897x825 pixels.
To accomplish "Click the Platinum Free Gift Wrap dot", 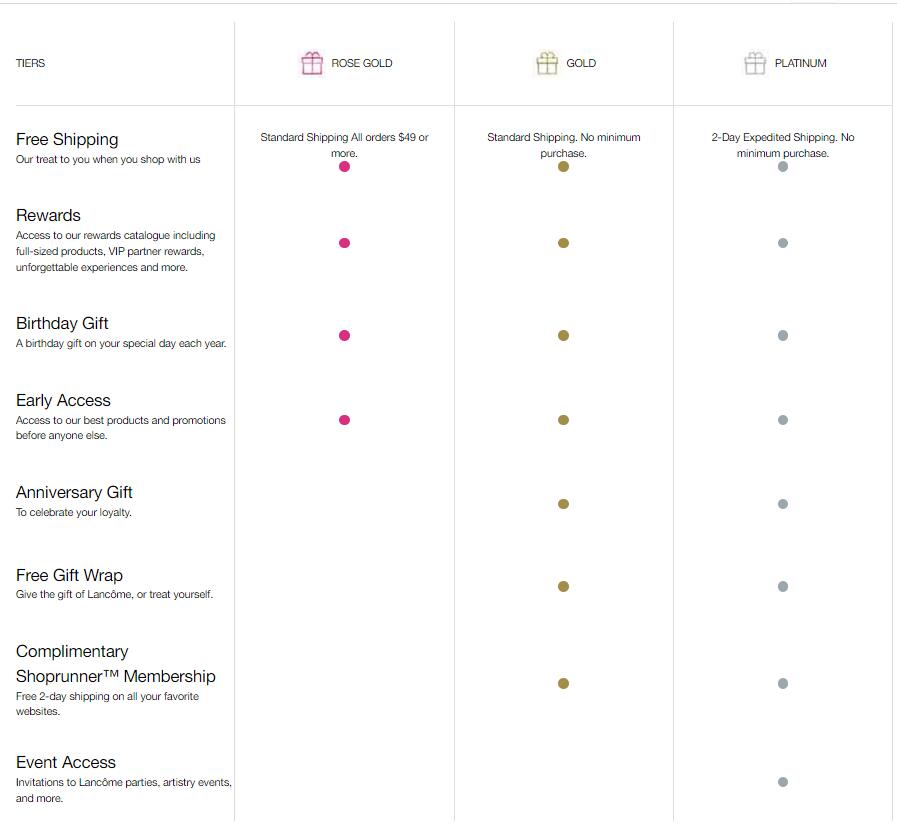I will pos(783,587).
